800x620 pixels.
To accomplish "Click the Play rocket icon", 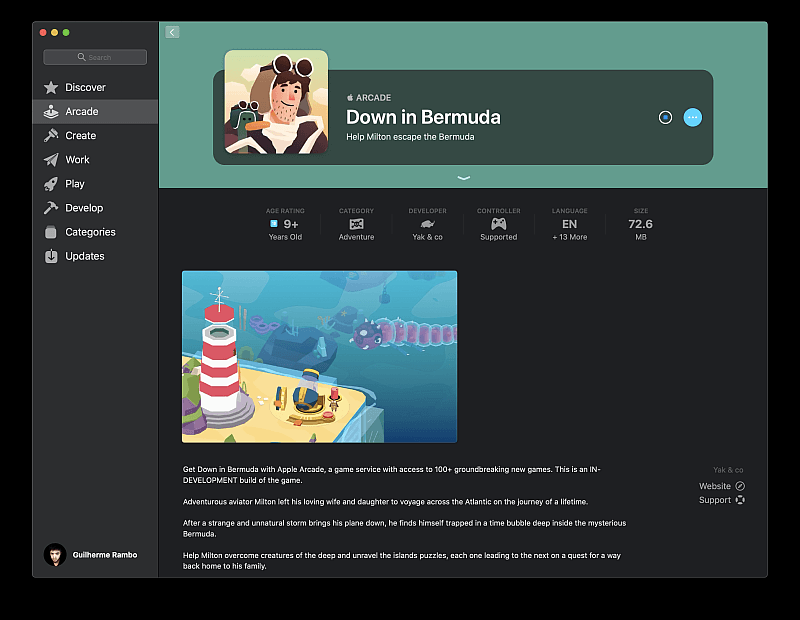I will pyautogui.click(x=51, y=184).
